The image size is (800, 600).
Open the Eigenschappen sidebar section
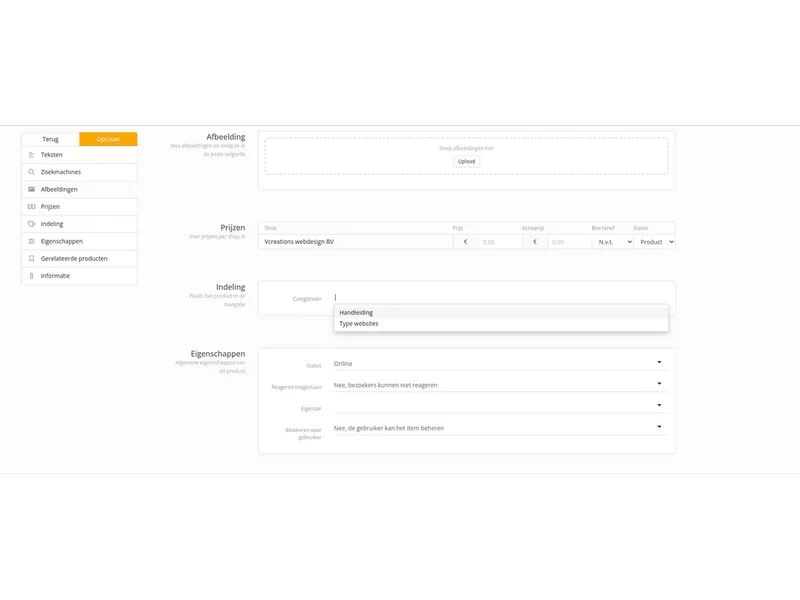[80, 241]
